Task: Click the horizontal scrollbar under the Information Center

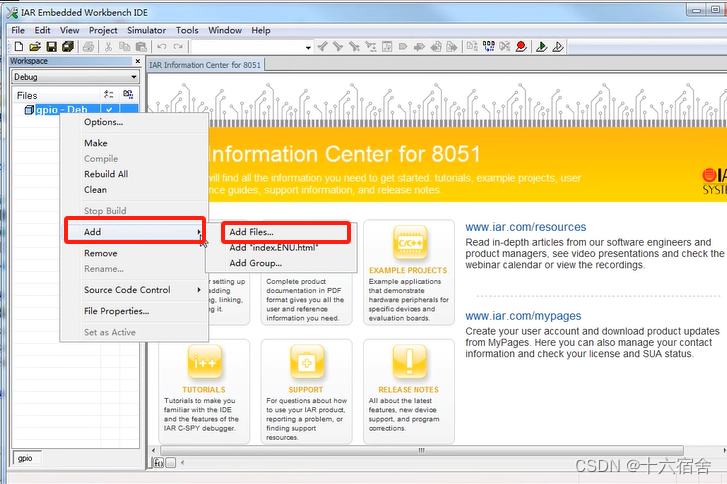Action: click(421, 450)
